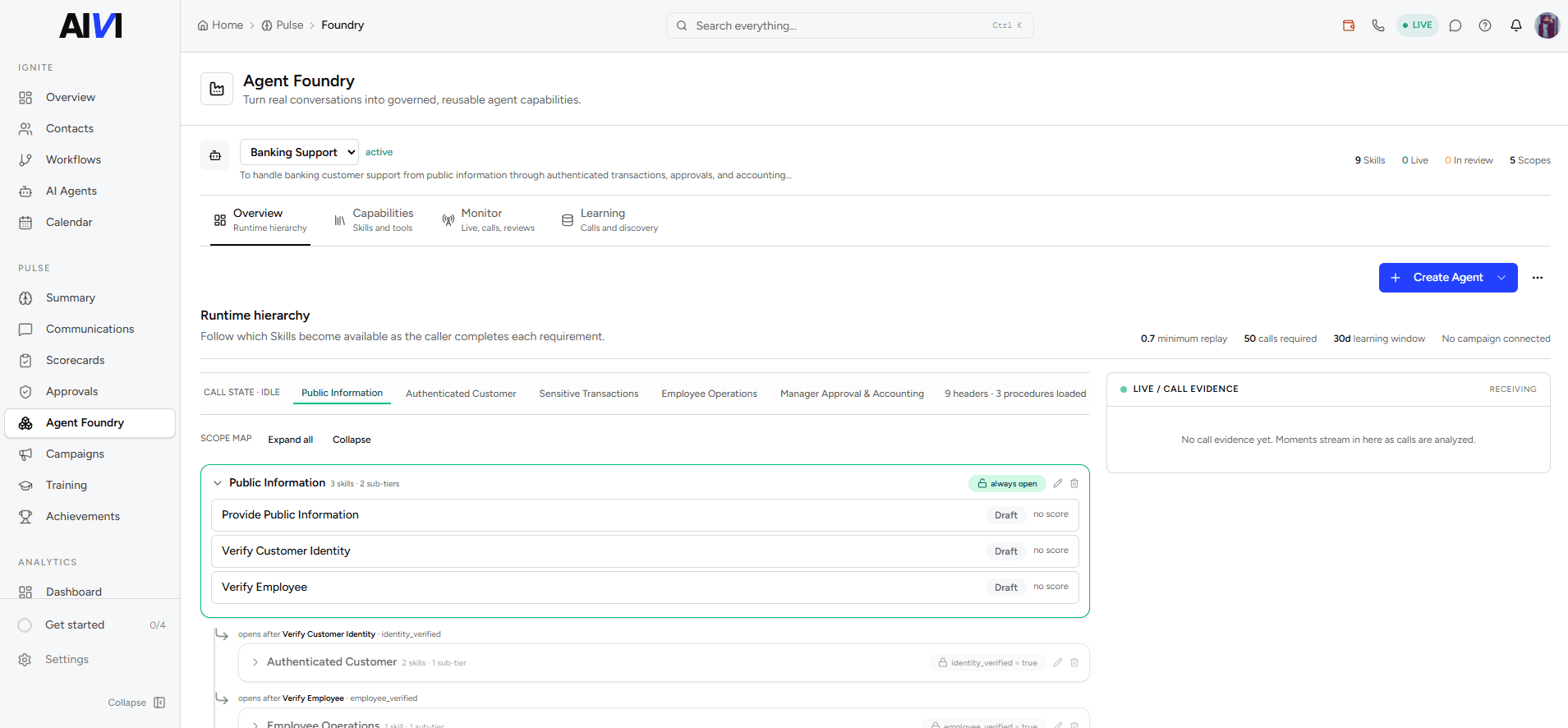The width and height of the screenshot is (1568, 728).
Task: Toggle the LIVE status pill
Action: click(1418, 25)
